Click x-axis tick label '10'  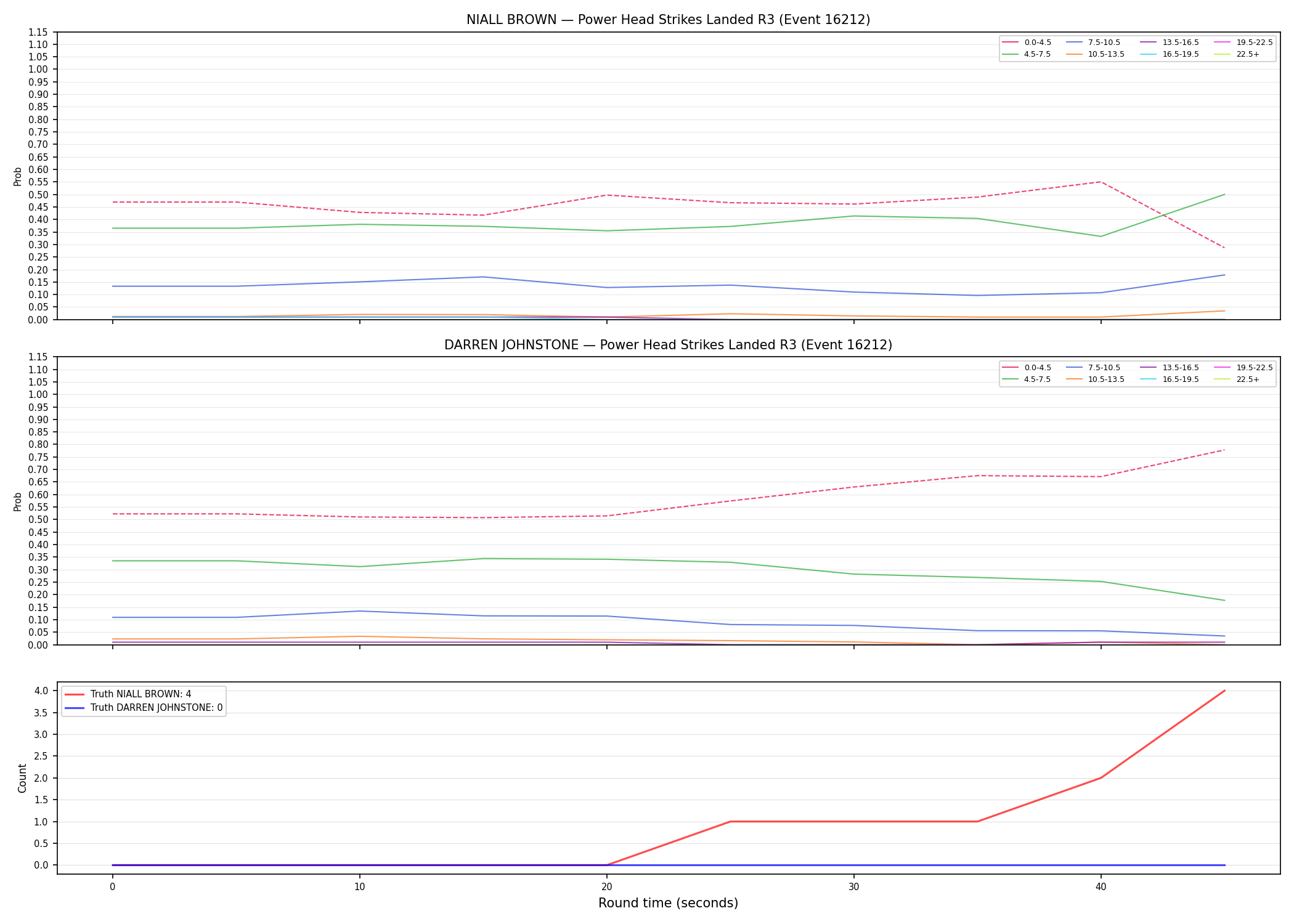(359, 887)
